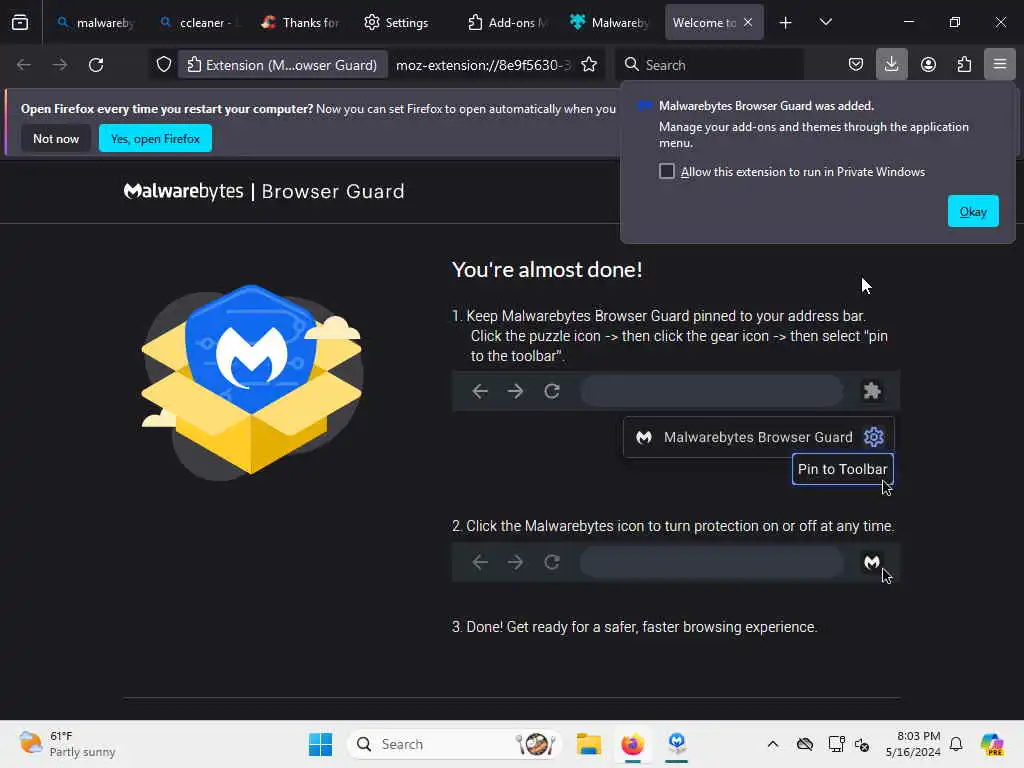Click puzzle icon in tutorial illustration
Screen dimensions: 1024x768
(872, 391)
